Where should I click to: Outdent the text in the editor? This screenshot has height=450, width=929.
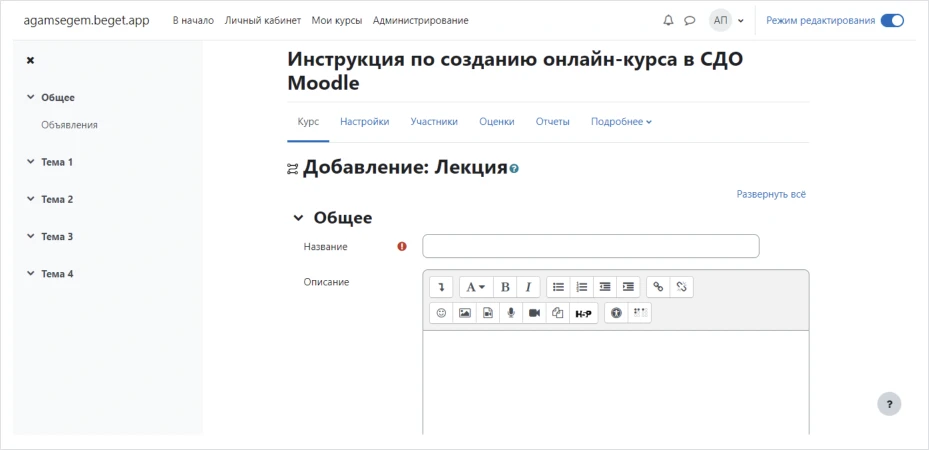click(x=605, y=287)
